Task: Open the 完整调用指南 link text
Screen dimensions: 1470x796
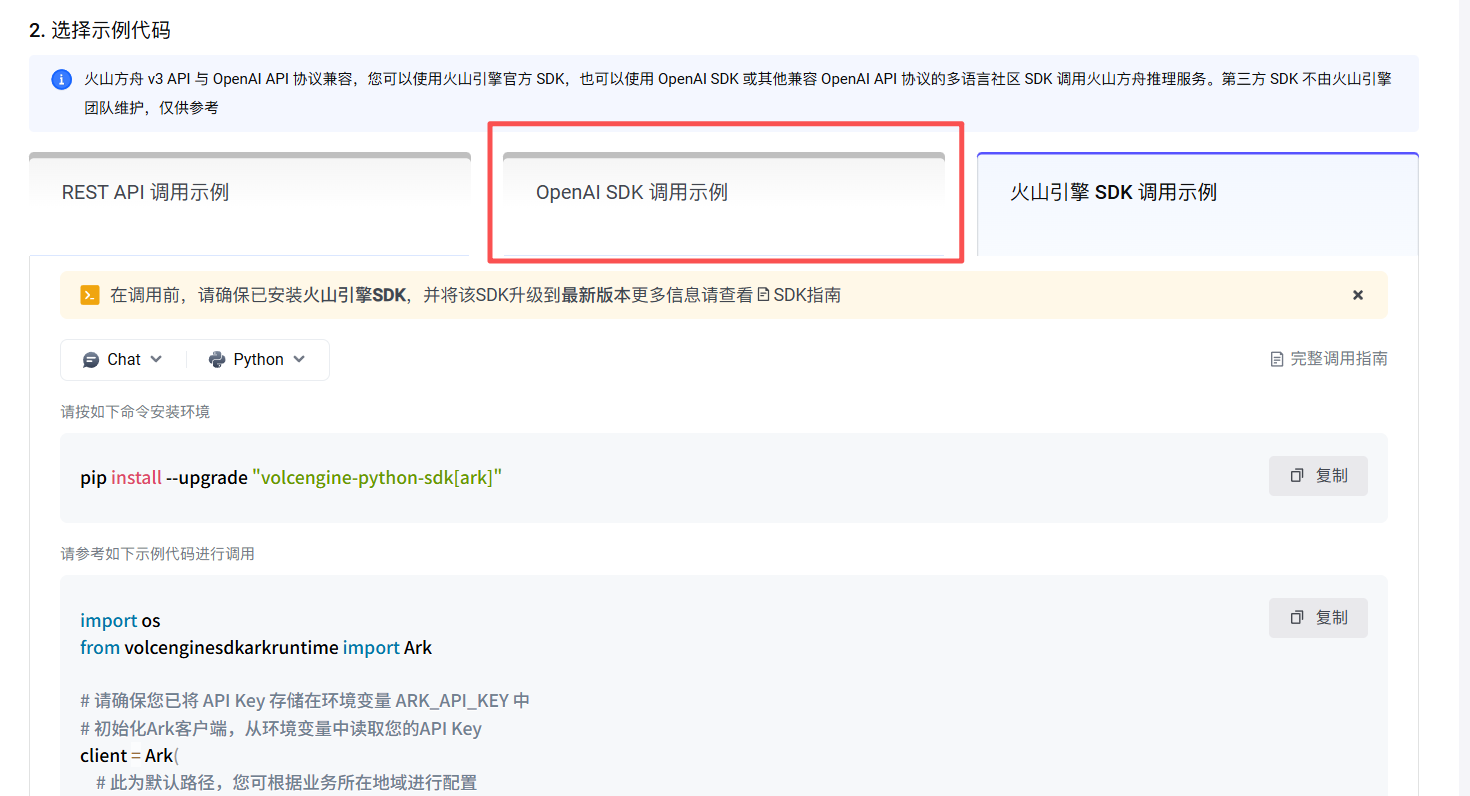Action: (x=1338, y=359)
